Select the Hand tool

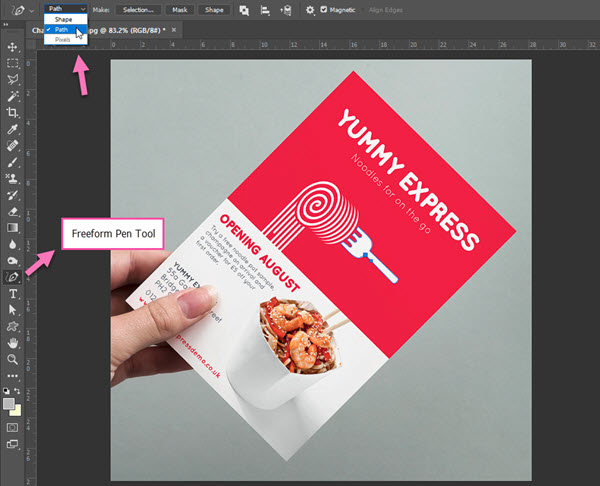[12, 343]
